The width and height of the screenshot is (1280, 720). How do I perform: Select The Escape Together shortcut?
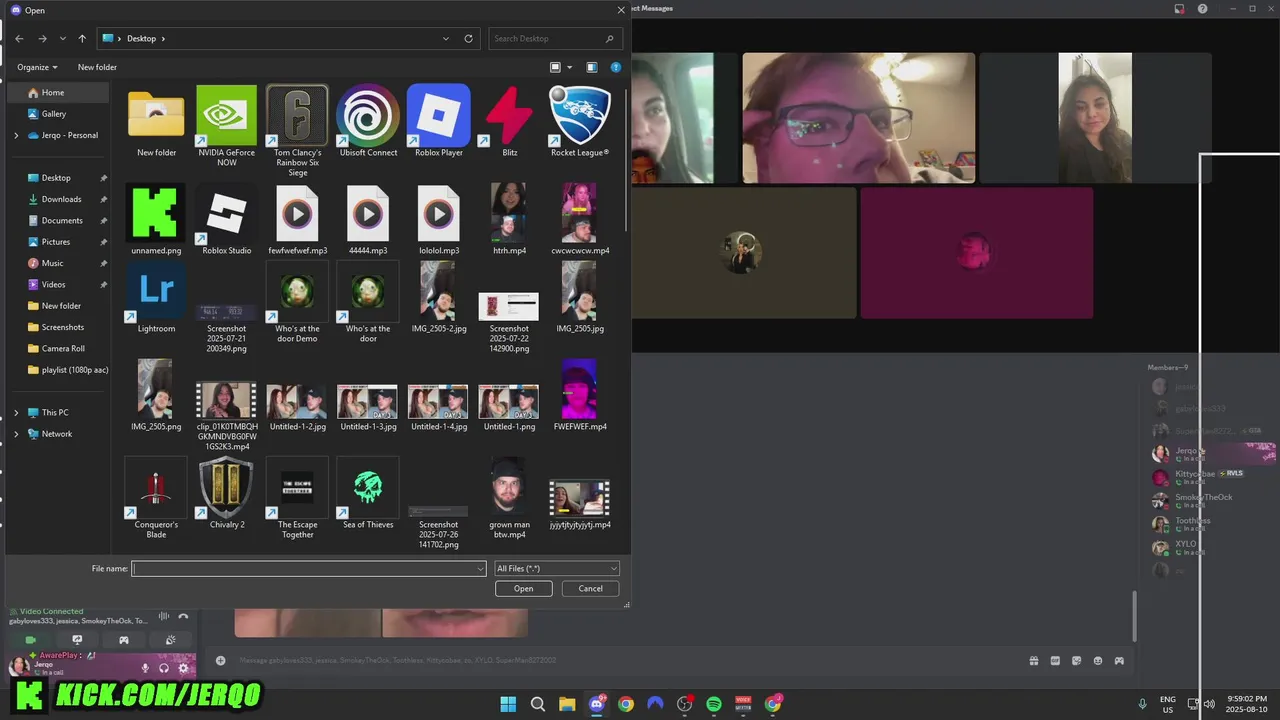coord(297,498)
